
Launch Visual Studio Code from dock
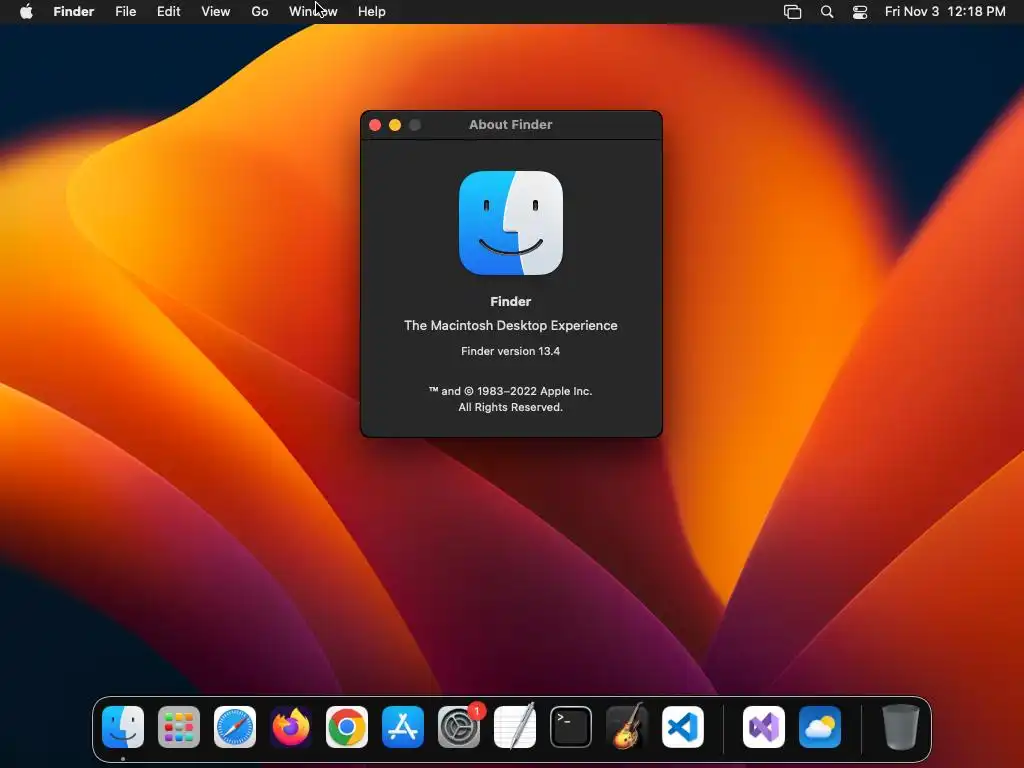pos(683,727)
